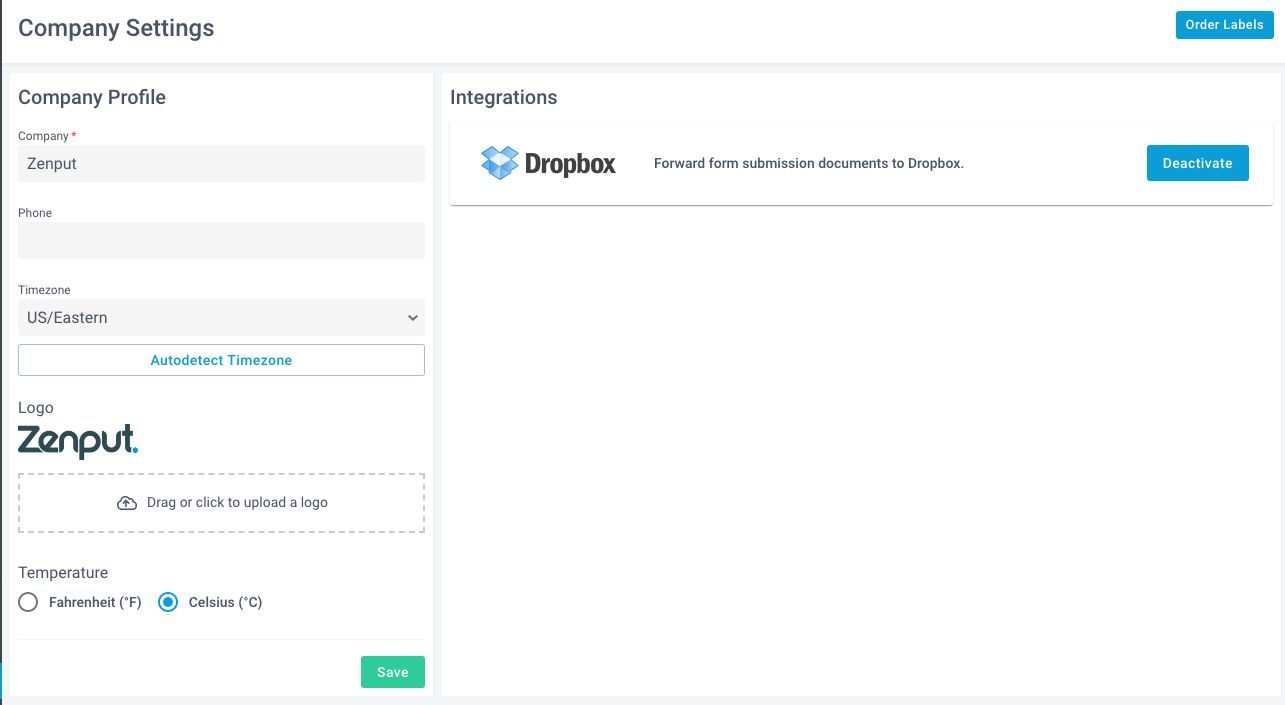Click the Fahrenheit (°F) label text
The height and width of the screenshot is (705, 1285).
(95, 603)
